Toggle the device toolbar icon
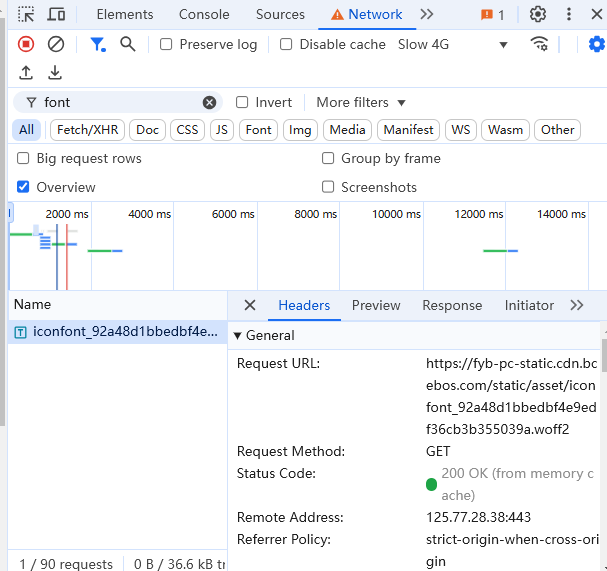 point(57,14)
